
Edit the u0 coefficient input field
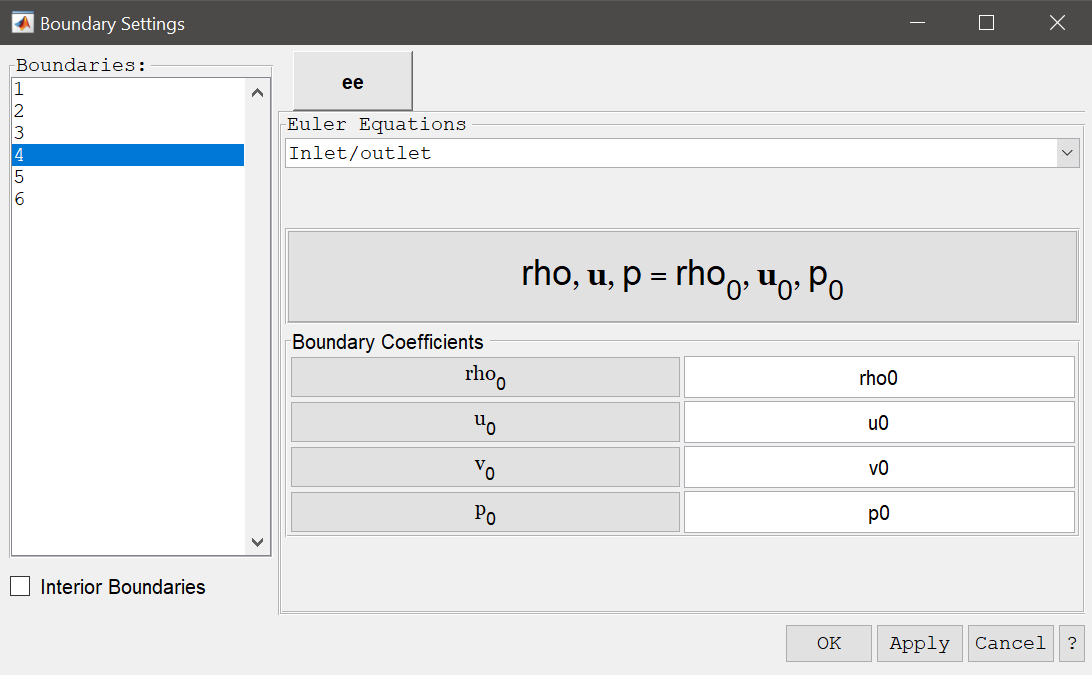(879, 422)
